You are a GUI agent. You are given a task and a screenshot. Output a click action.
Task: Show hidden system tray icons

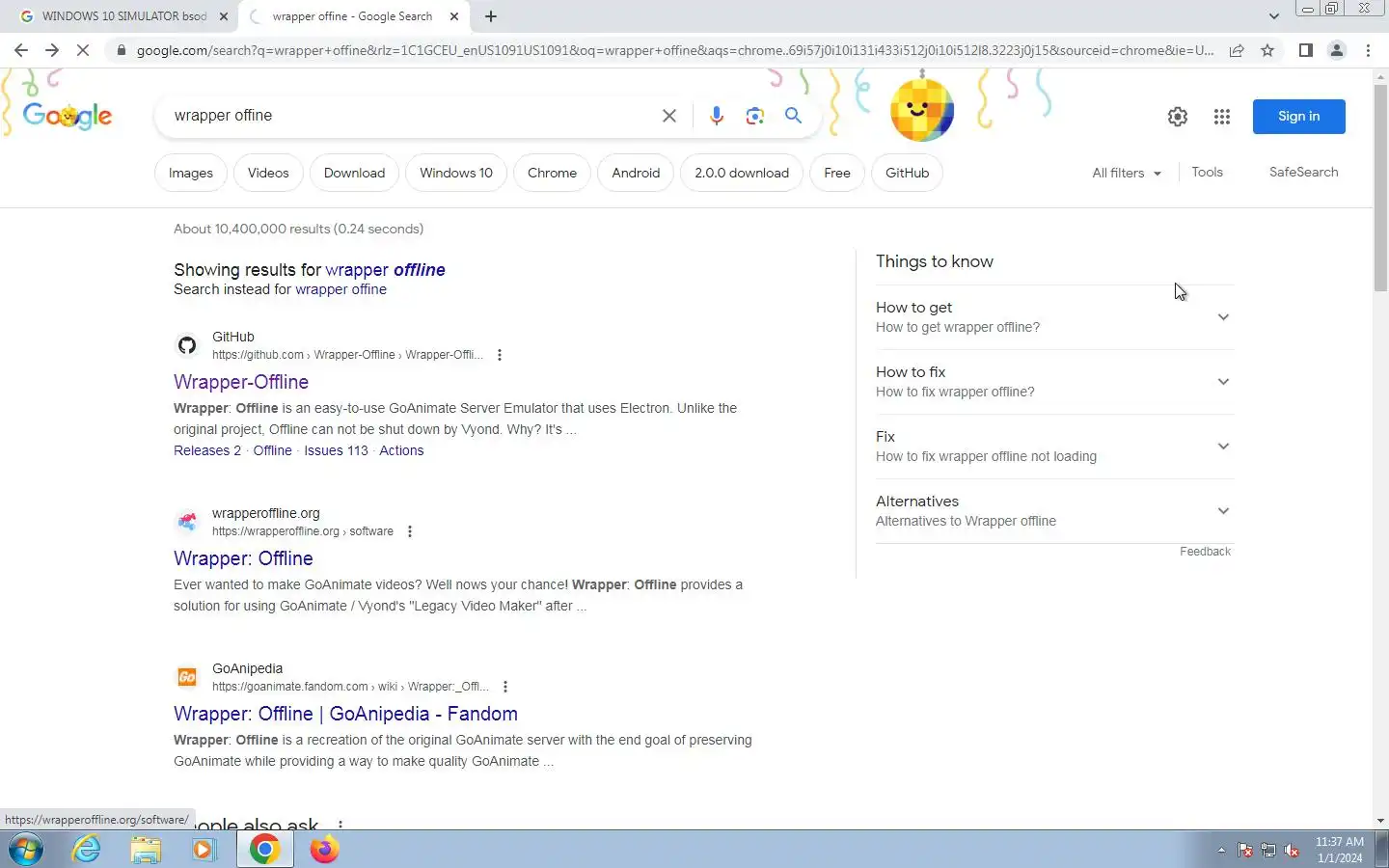pyautogui.click(x=1221, y=851)
